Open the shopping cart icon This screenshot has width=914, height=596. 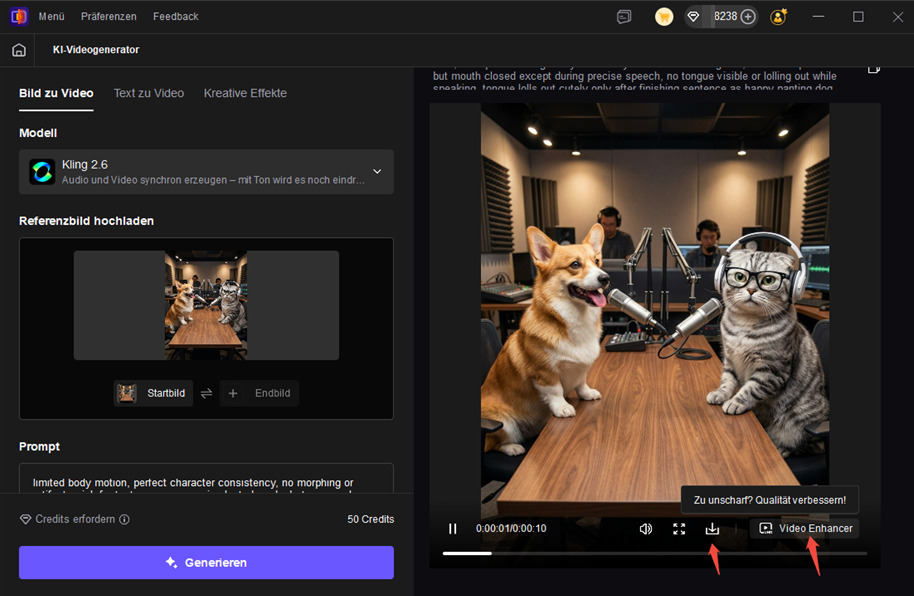pyautogui.click(x=664, y=17)
